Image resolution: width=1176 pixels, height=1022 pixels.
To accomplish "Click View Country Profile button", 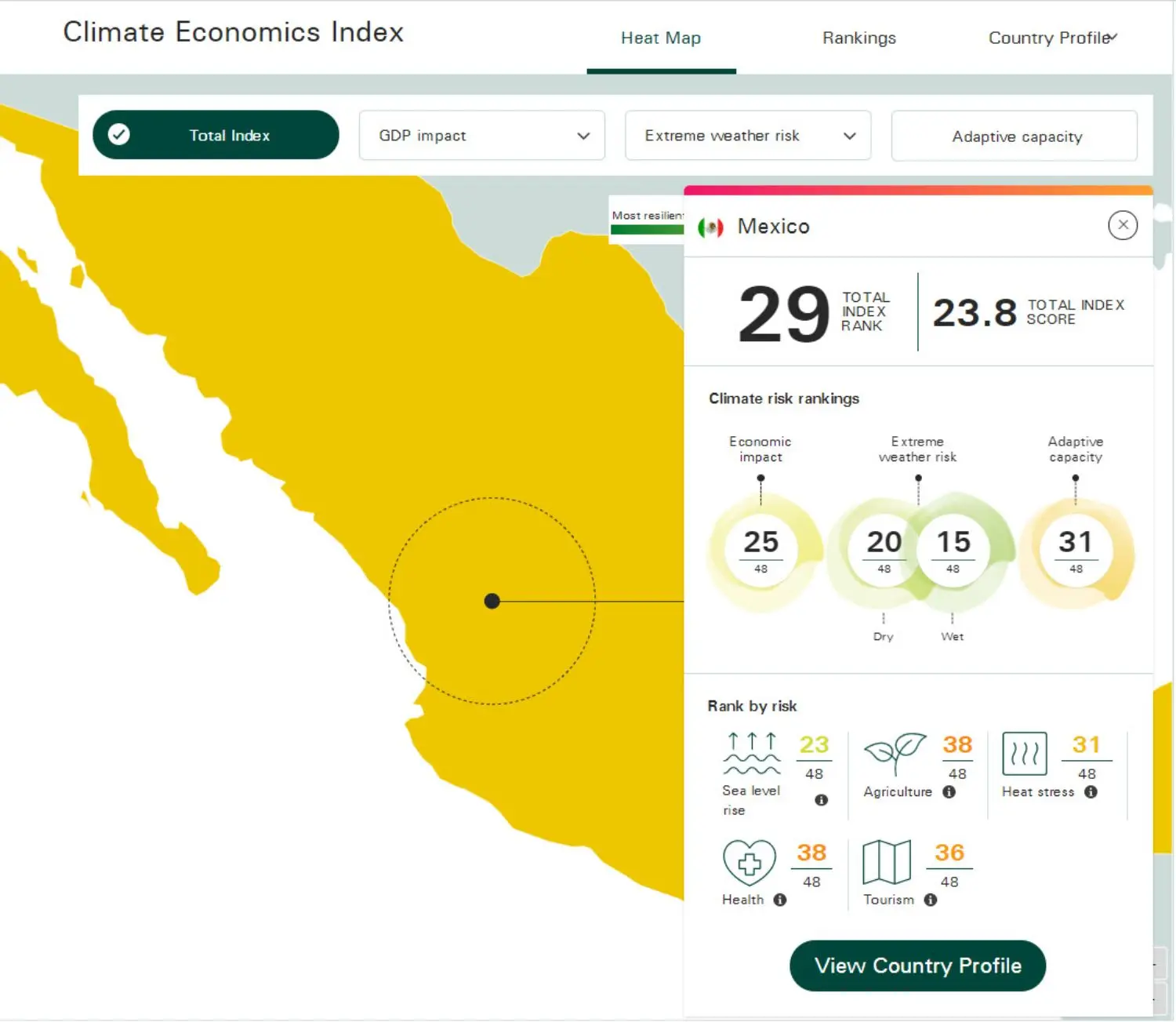I will point(917,966).
